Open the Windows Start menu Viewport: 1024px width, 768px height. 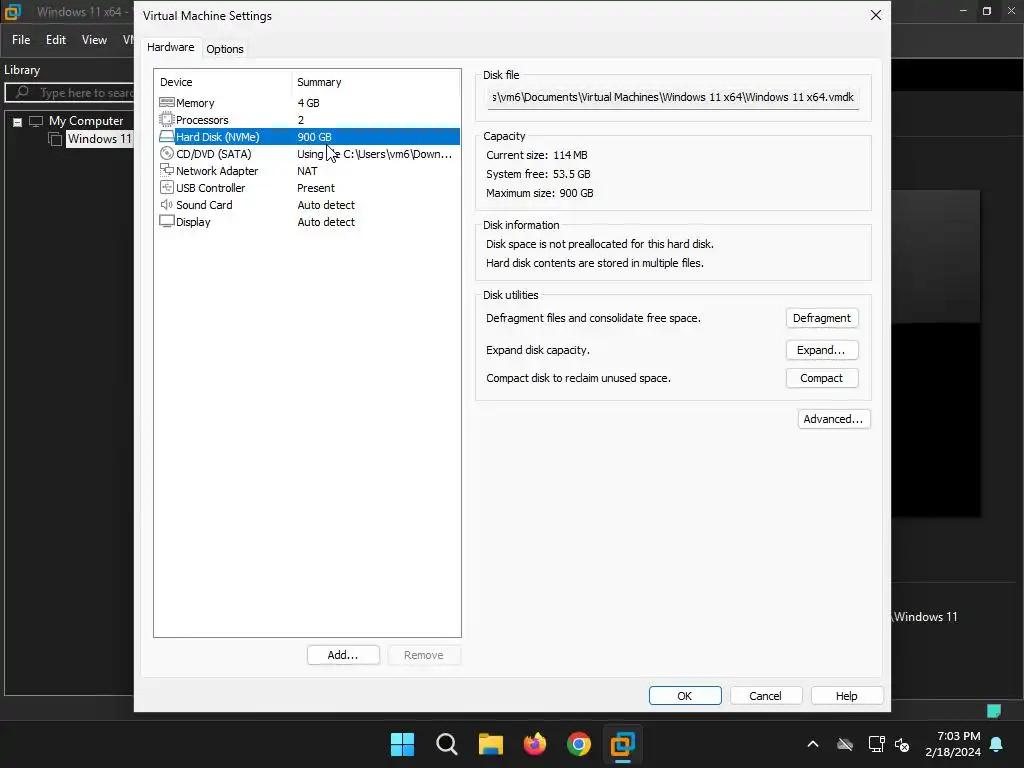(402, 744)
